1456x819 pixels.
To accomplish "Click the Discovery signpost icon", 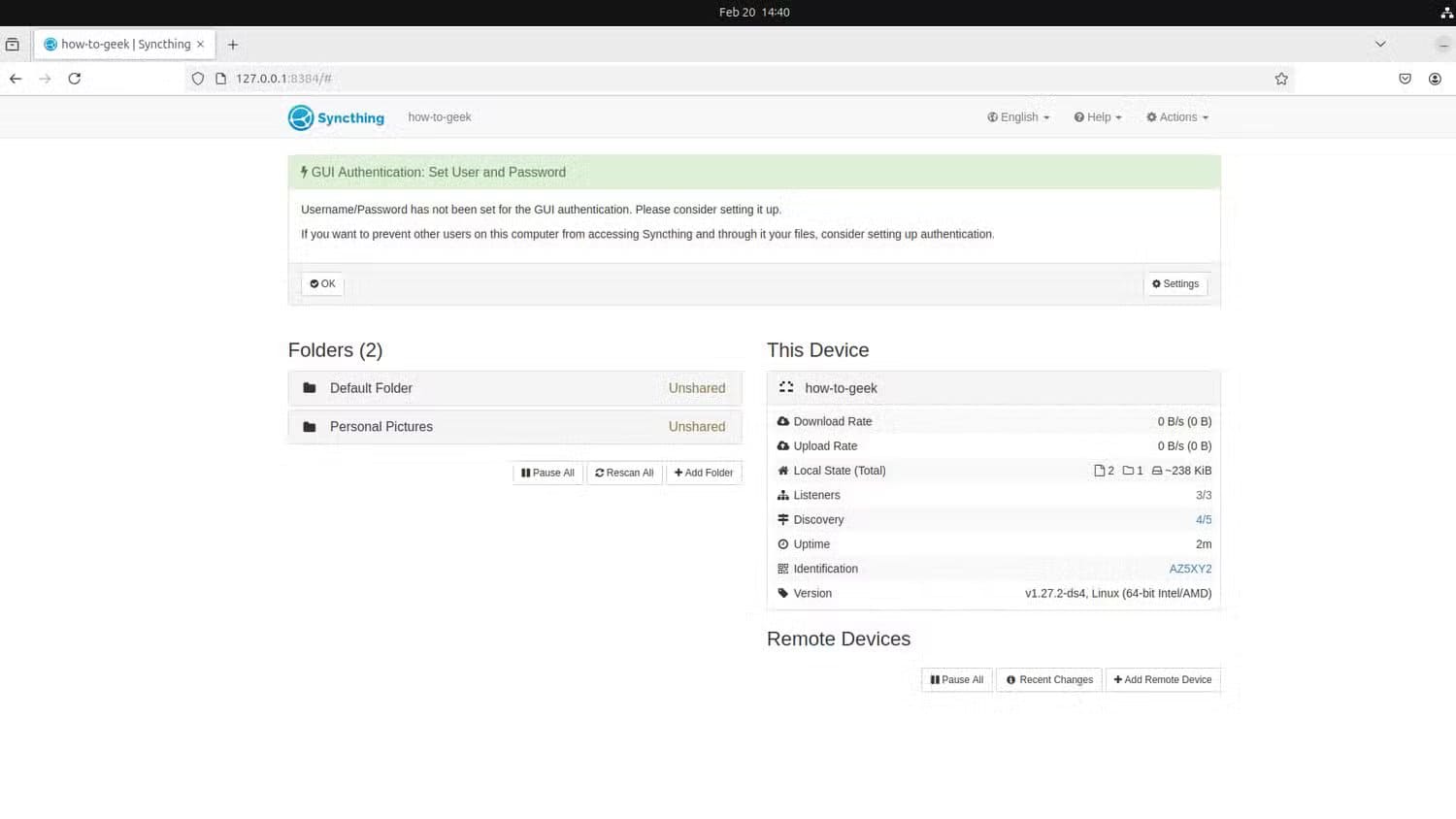I will pos(783,520).
